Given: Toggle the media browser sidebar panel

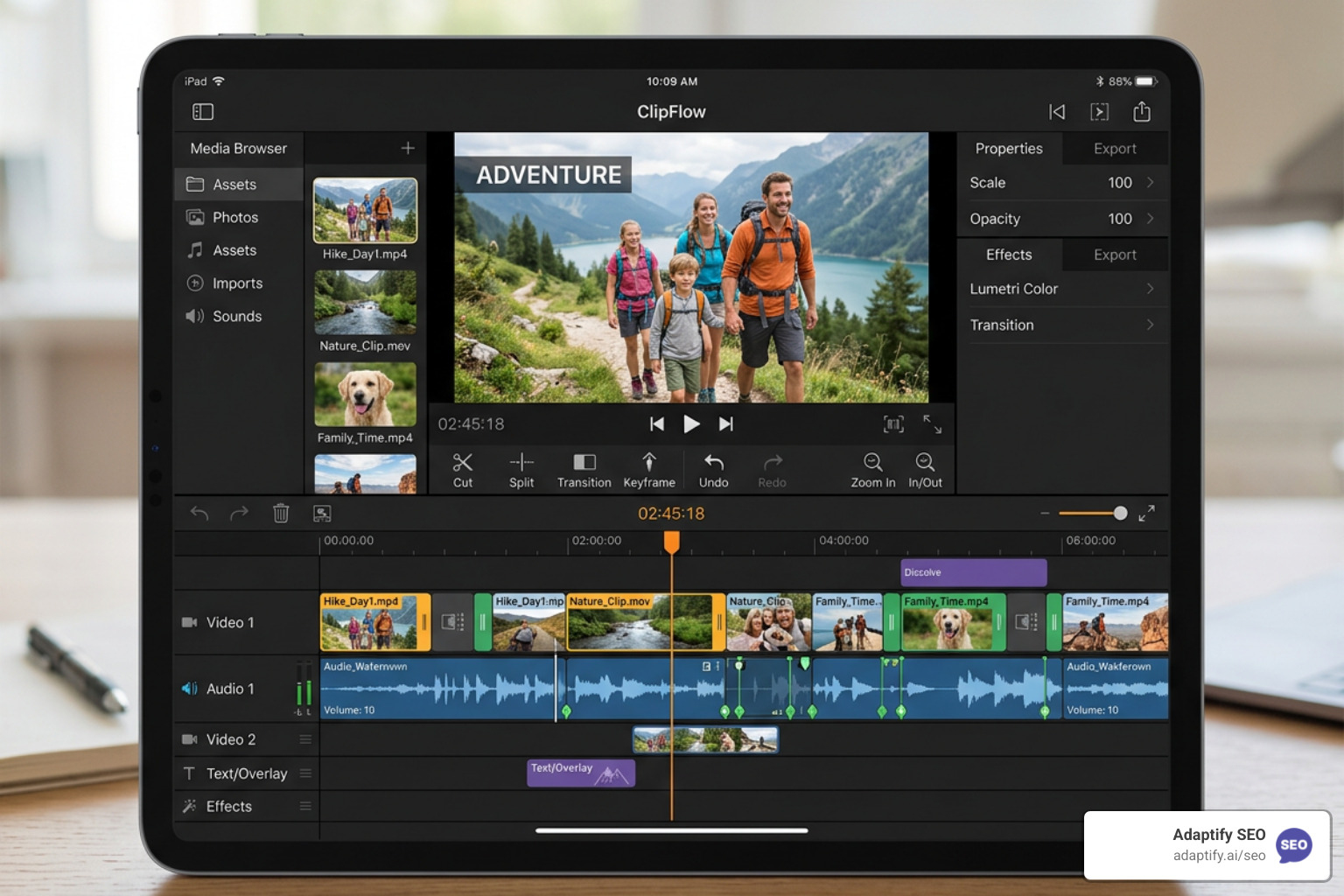Looking at the screenshot, I should click(x=202, y=111).
